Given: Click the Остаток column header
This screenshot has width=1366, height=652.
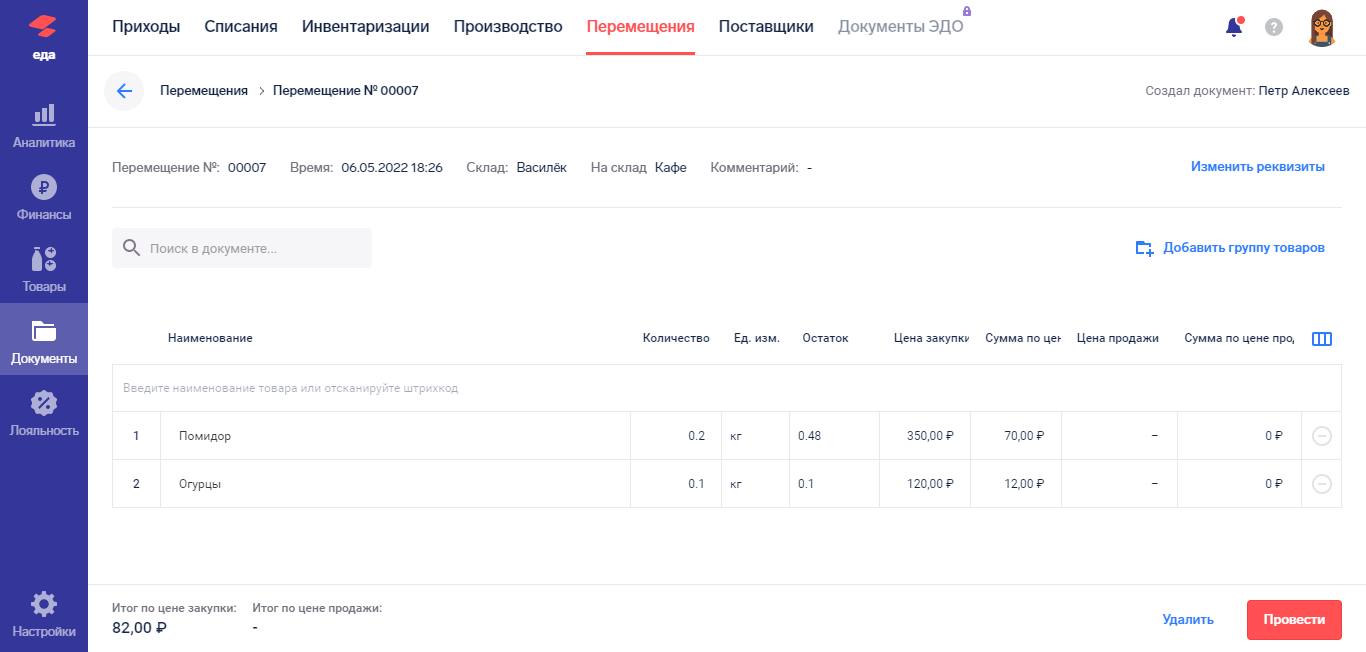Looking at the screenshot, I should [825, 338].
